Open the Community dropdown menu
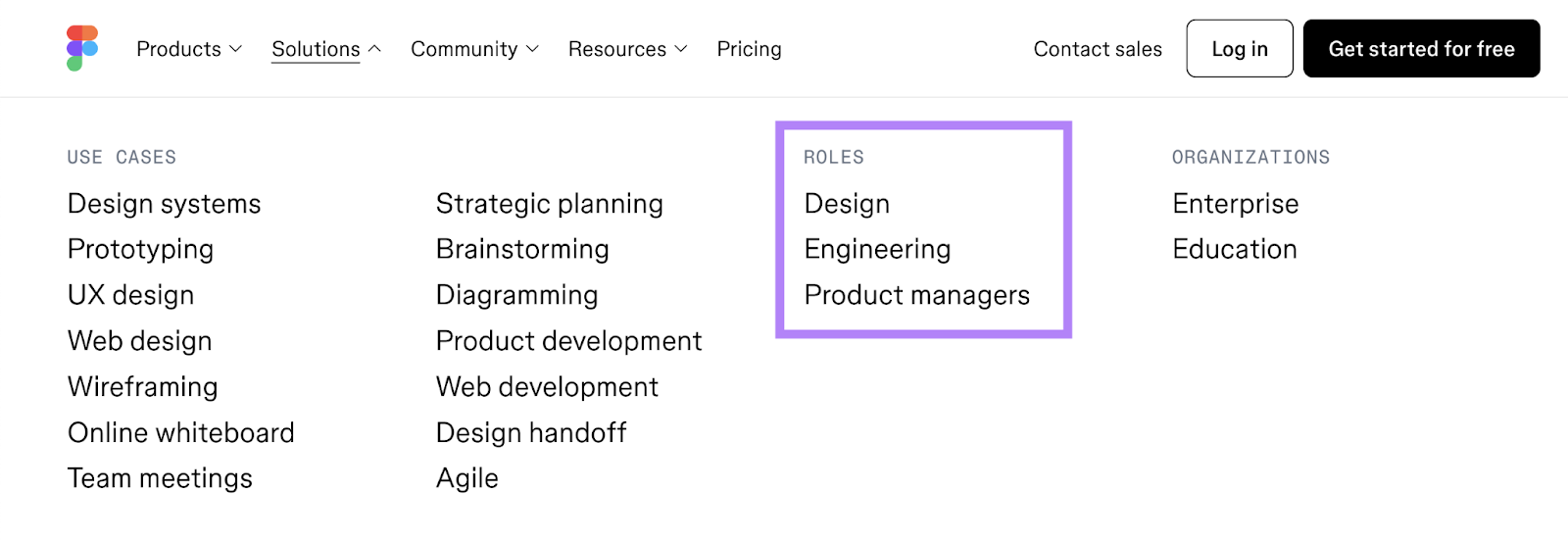1568x541 pixels. click(474, 49)
